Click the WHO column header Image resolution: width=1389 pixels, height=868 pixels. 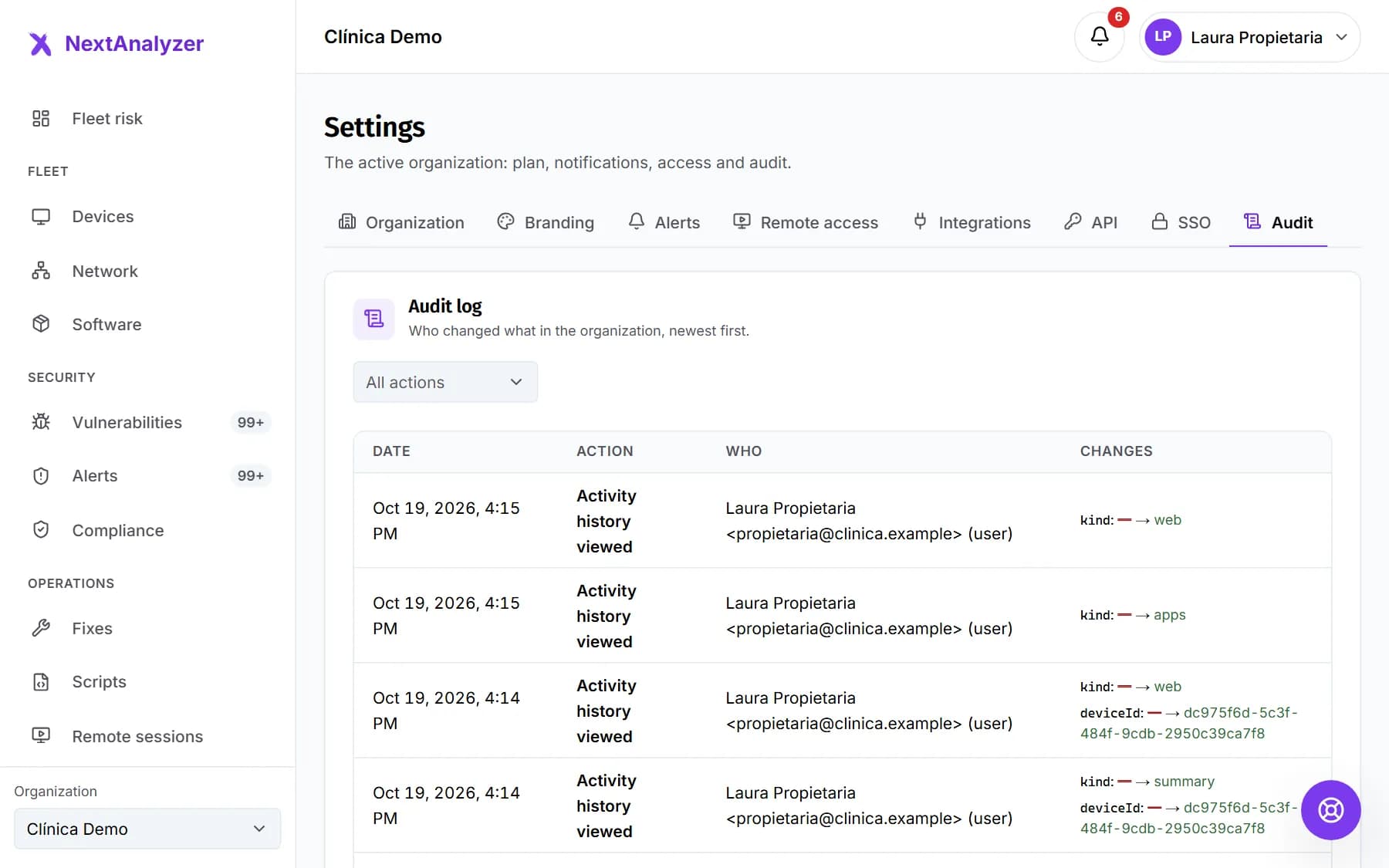tap(744, 451)
